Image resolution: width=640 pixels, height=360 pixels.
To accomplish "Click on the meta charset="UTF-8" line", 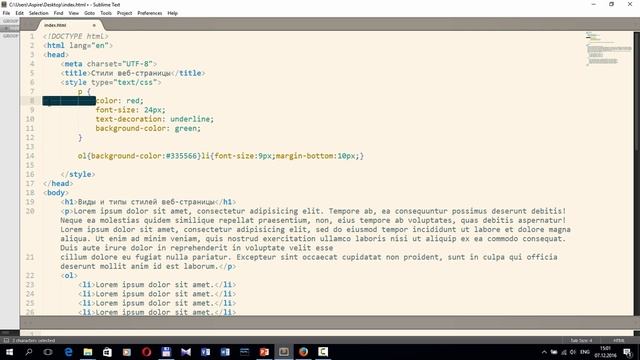I will [109, 64].
